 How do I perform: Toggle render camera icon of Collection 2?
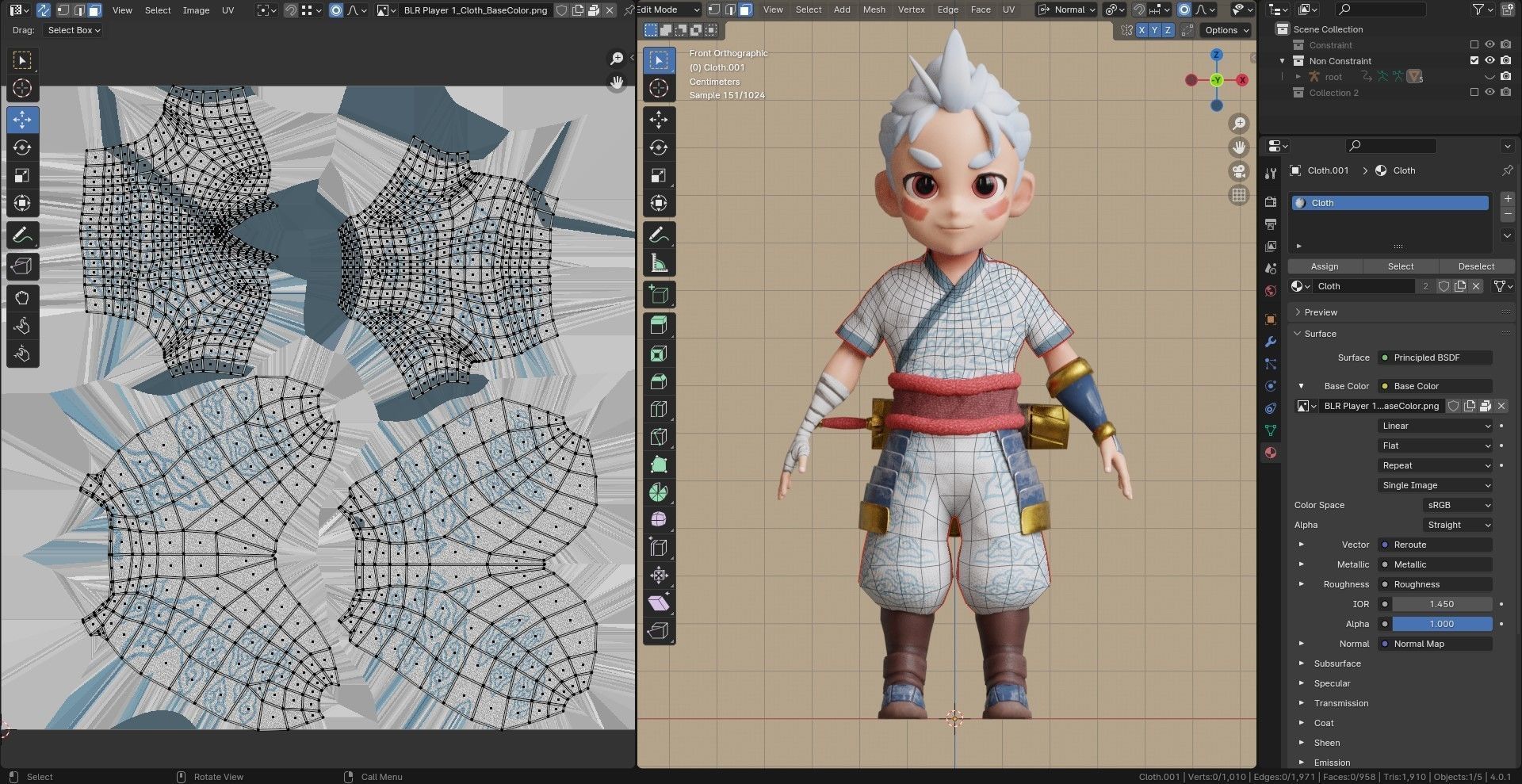click(x=1505, y=93)
